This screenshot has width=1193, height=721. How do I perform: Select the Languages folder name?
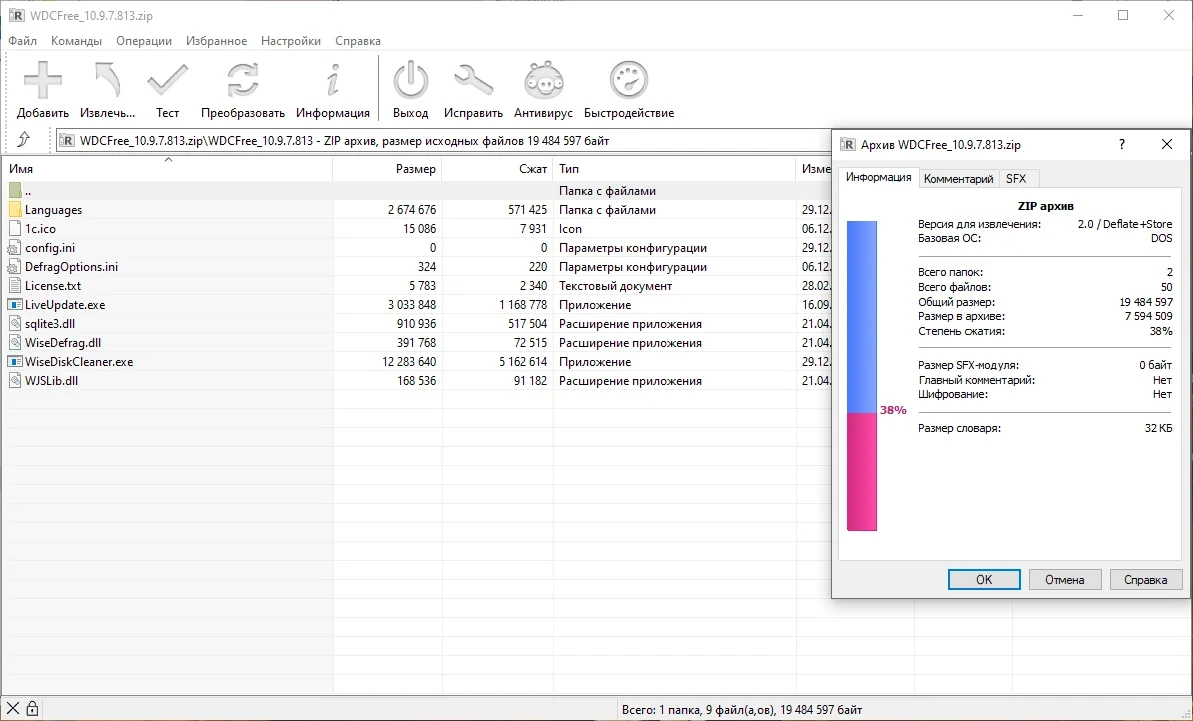point(53,210)
